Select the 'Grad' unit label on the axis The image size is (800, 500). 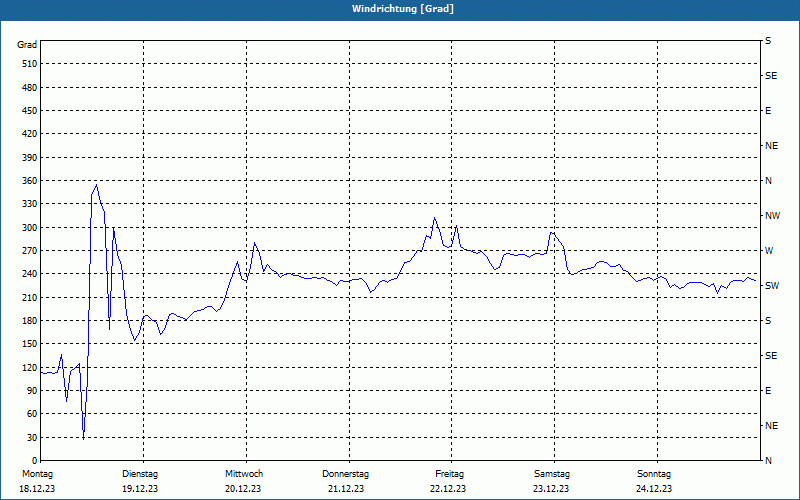click(x=27, y=45)
